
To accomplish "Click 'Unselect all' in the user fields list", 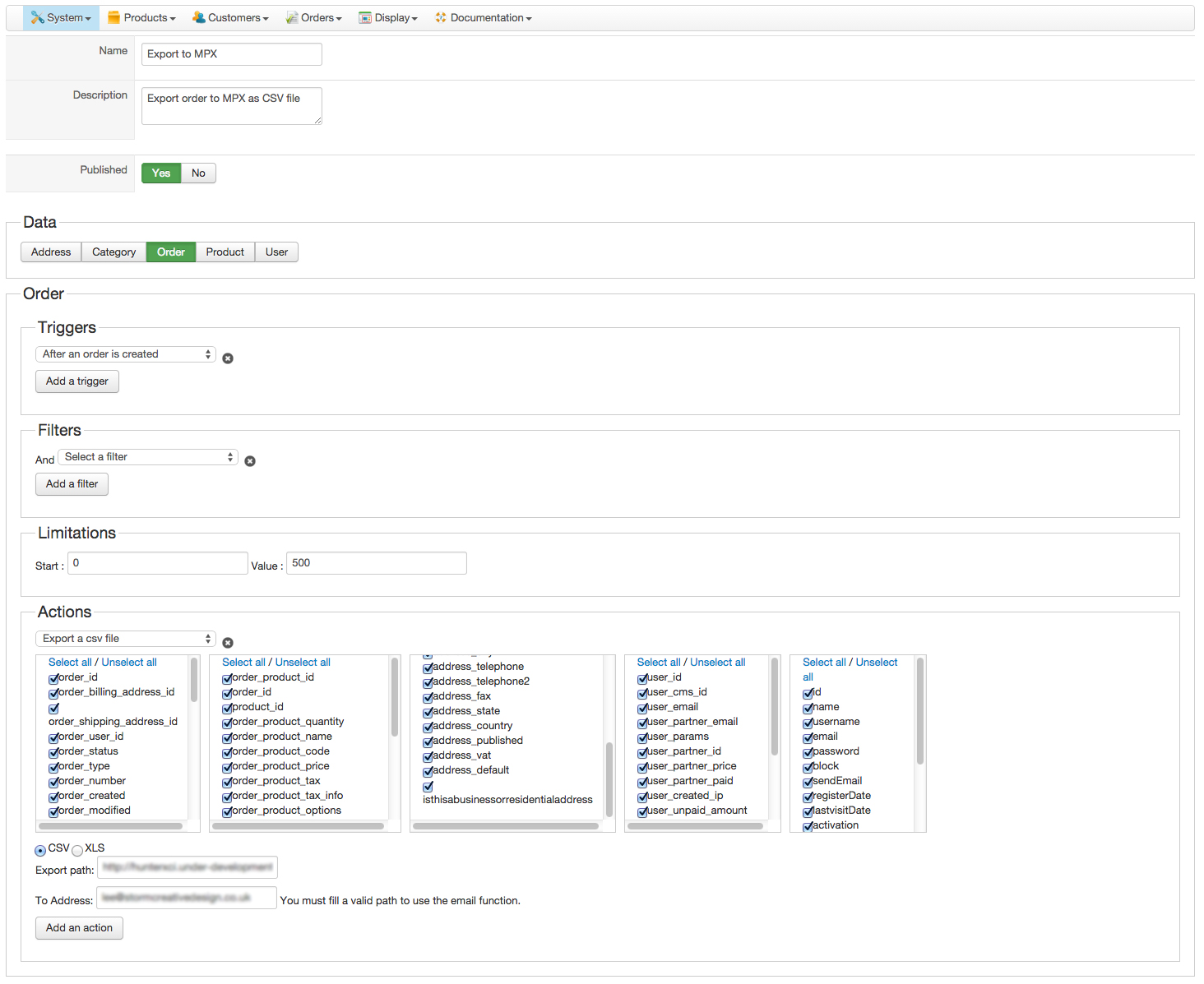I will tap(718, 663).
